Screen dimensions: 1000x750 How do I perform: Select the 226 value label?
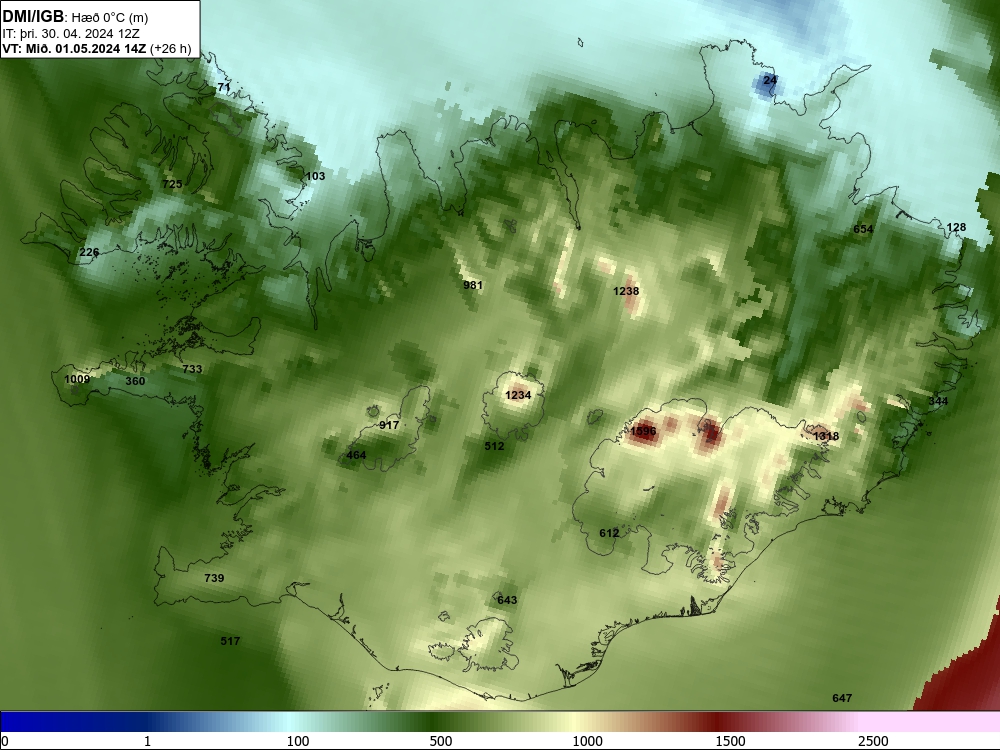89,253
